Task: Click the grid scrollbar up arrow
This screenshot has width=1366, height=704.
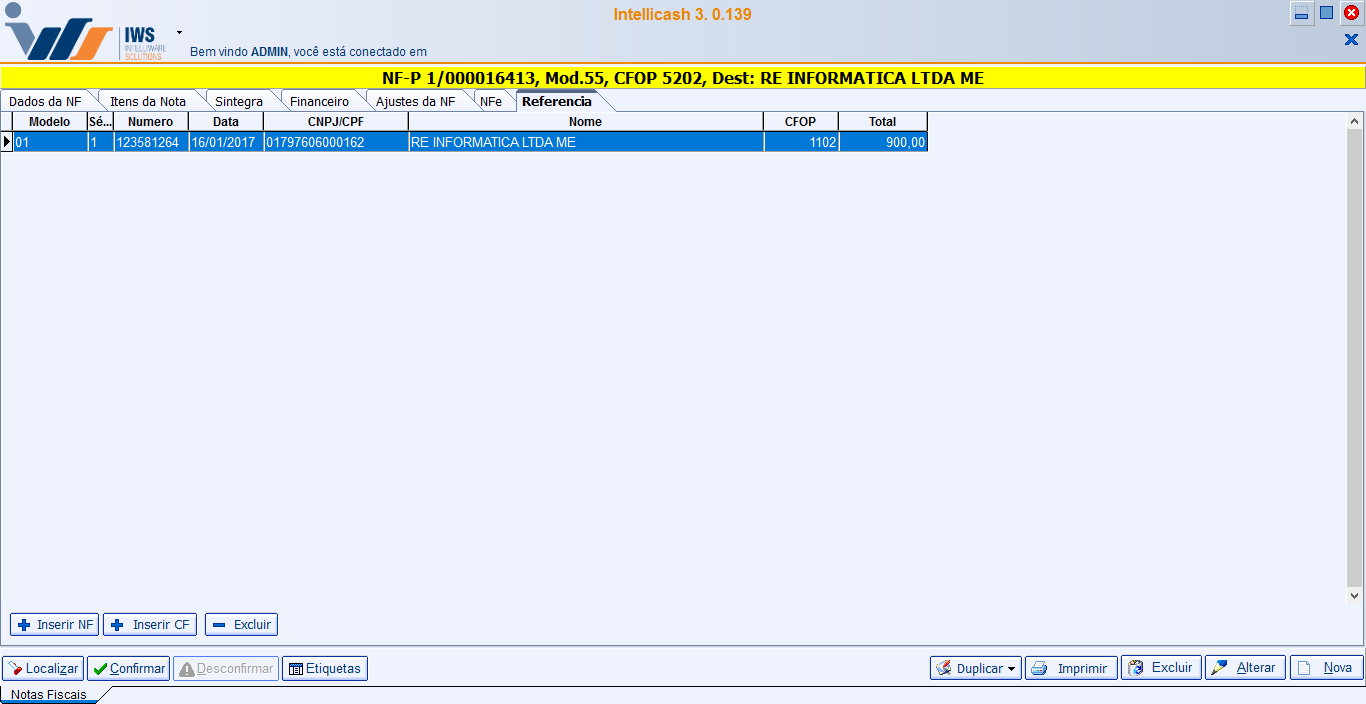Action: pyautogui.click(x=1355, y=120)
